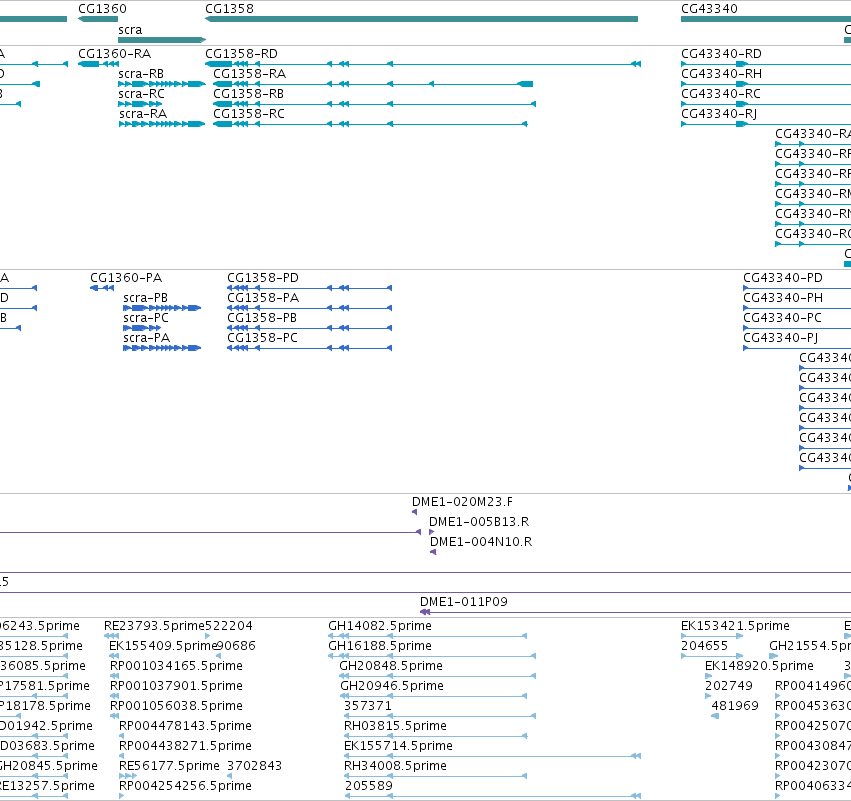Image resolution: width=851 pixels, height=801 pixels.
Task: Select BAC clone label DME1-011P09
Action: (x=463, y=602)
